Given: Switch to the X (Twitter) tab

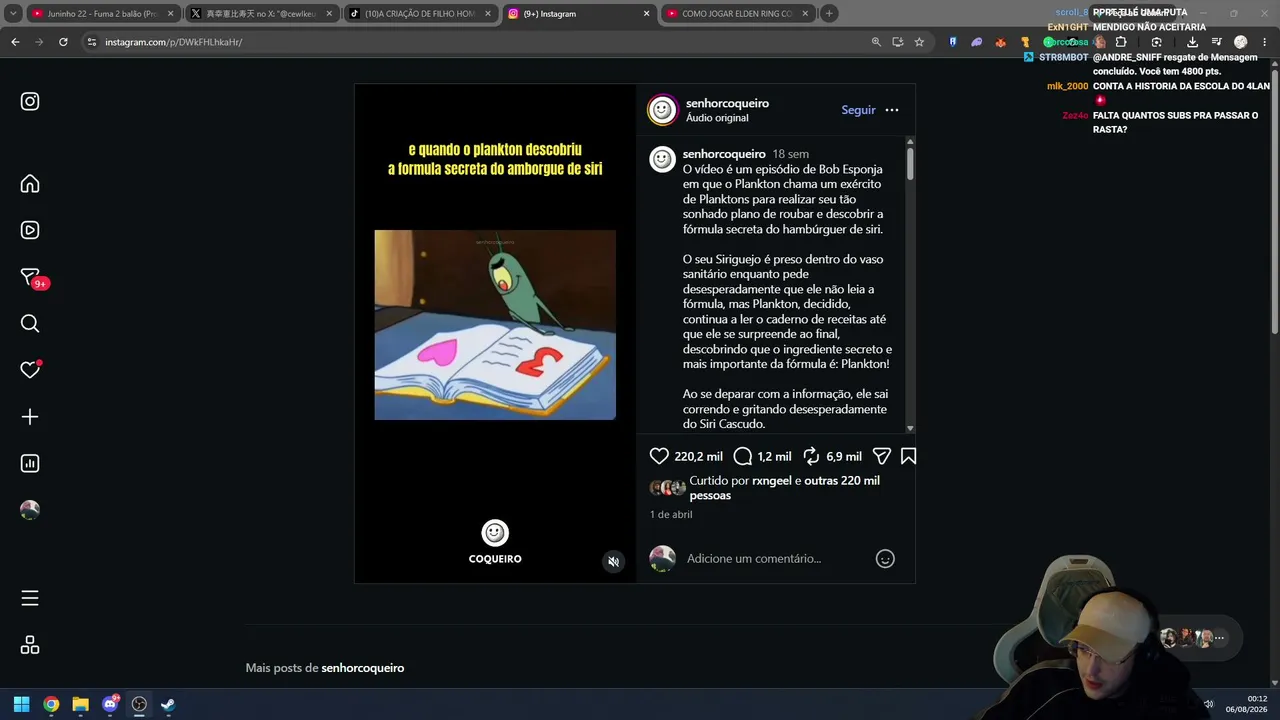Looking at the screenshot, I should (260, 14).
